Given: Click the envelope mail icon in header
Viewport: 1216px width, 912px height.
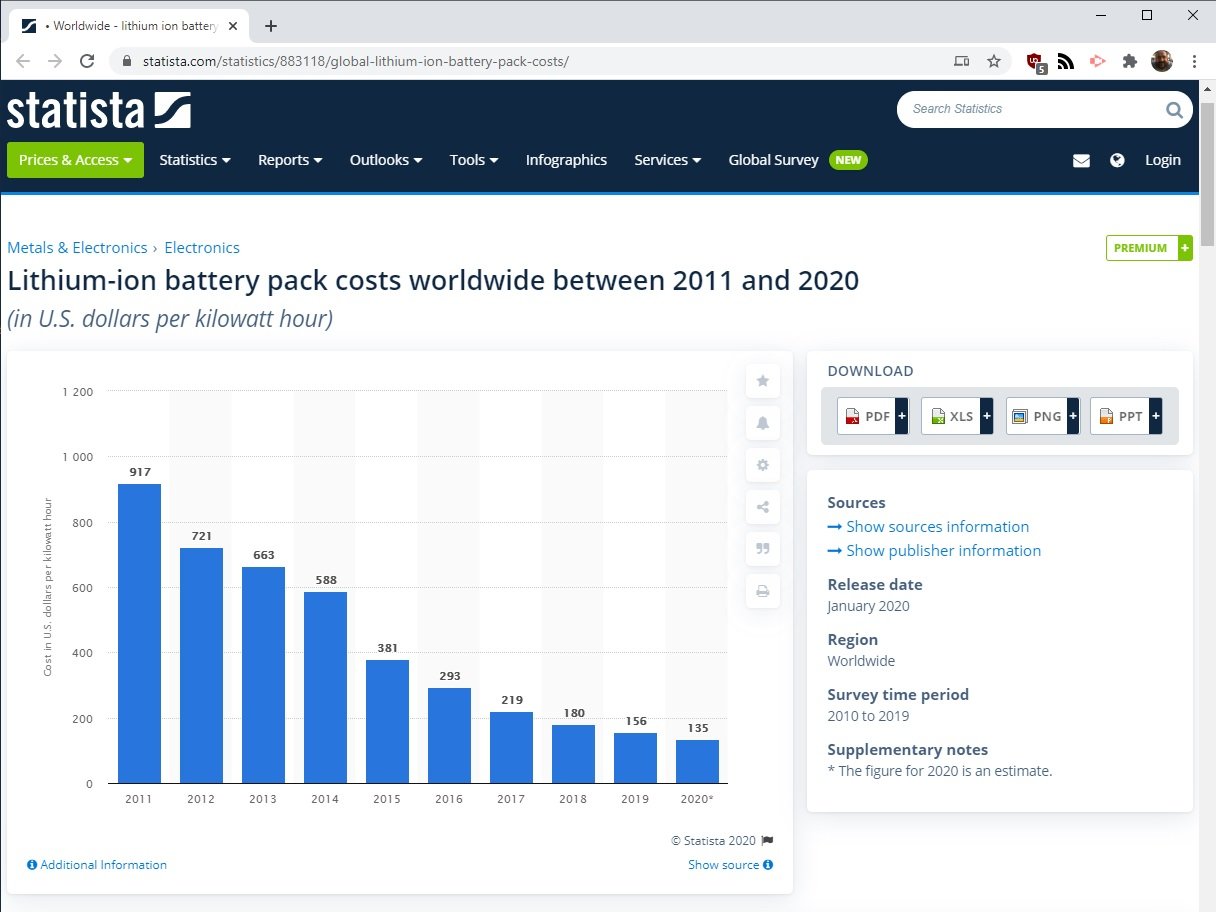Looking at the screenshot, I should coord(1081,160).
